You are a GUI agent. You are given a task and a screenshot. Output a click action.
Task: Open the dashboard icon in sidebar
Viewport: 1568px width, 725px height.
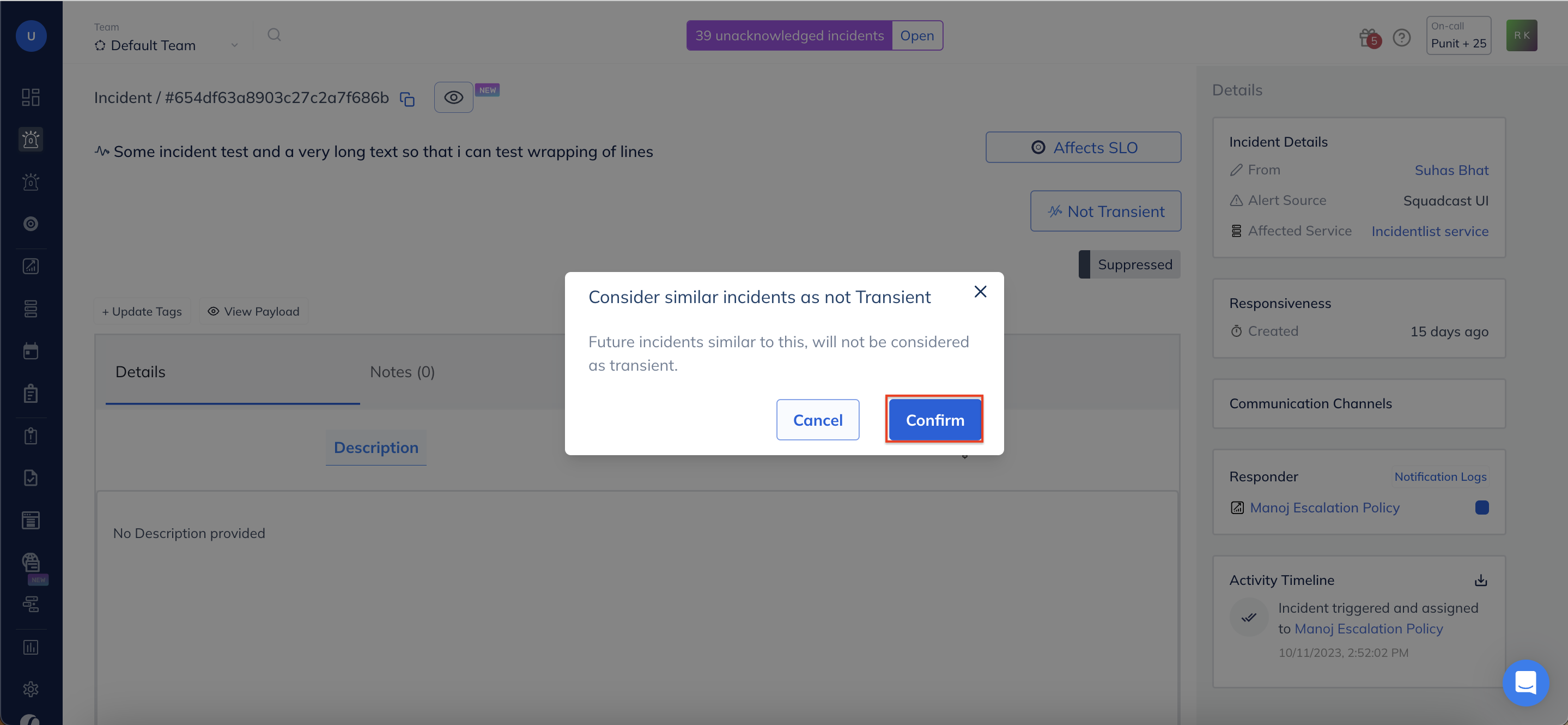(31, 97)
